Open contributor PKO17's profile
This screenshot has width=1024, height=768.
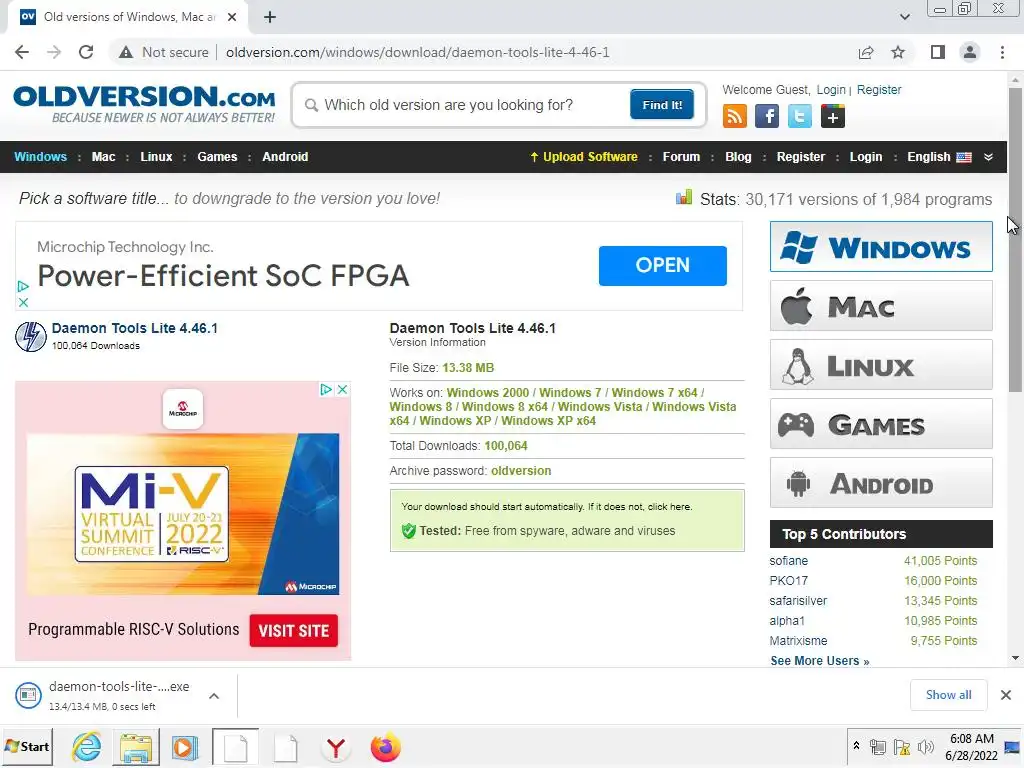[x=788, y=581]
